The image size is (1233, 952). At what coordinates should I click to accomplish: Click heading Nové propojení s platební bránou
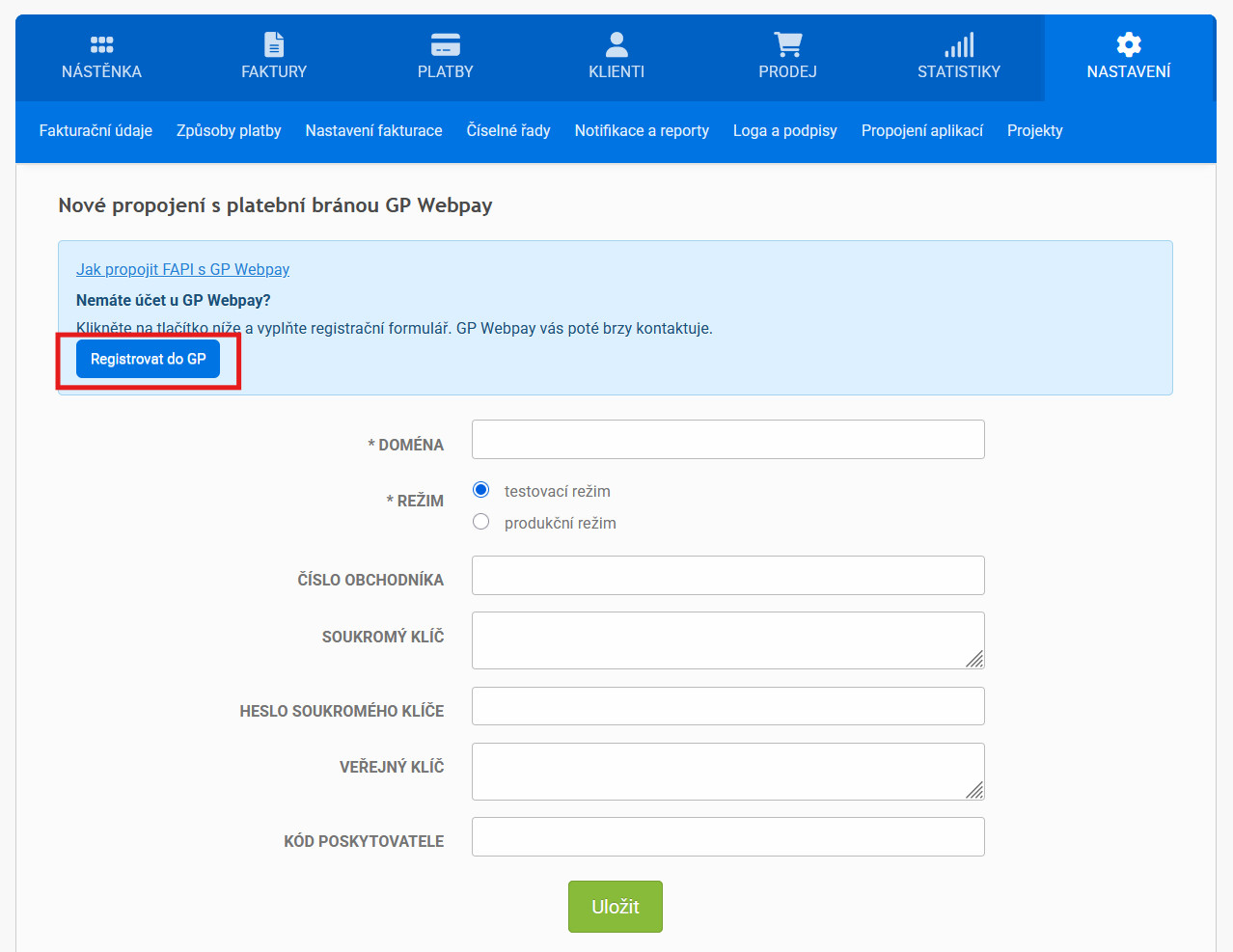[276, 205]
